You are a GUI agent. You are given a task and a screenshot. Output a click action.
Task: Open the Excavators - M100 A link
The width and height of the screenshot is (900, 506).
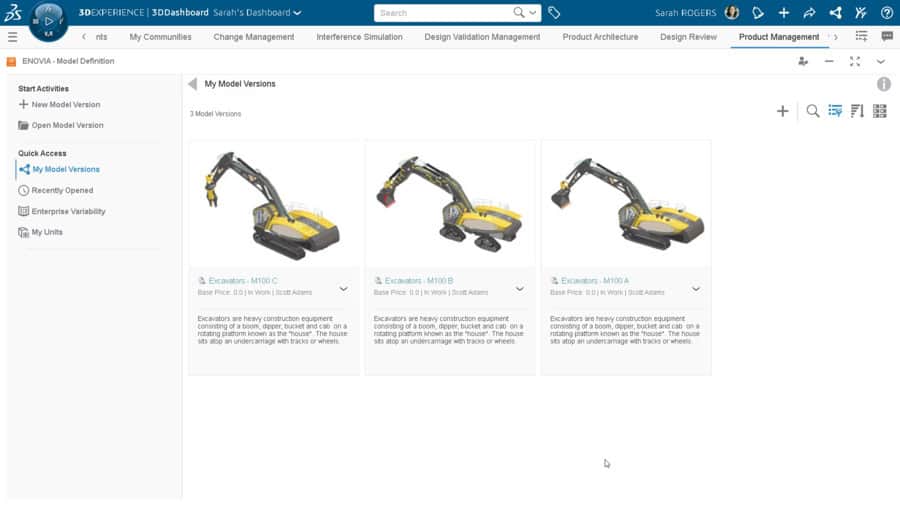(595, 281)
